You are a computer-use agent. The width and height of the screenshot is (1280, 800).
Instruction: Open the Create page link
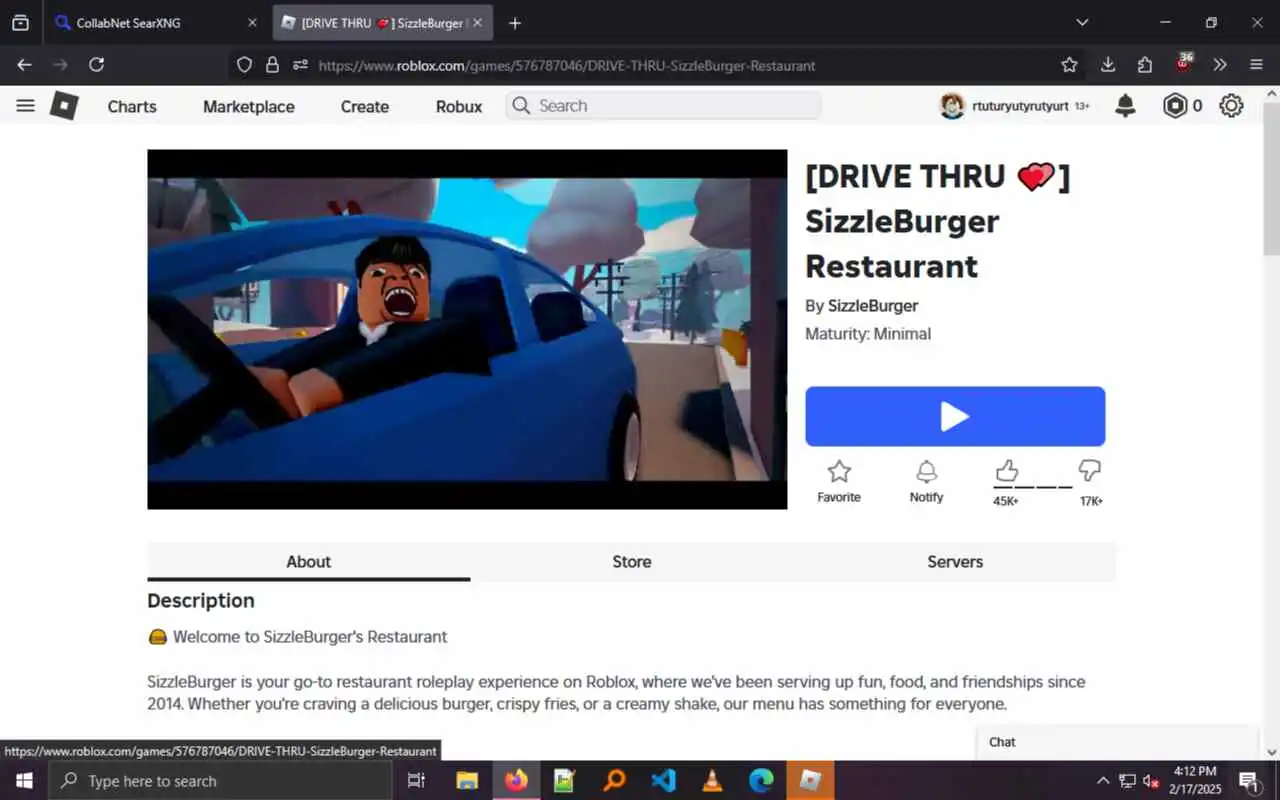click(365, 106)
